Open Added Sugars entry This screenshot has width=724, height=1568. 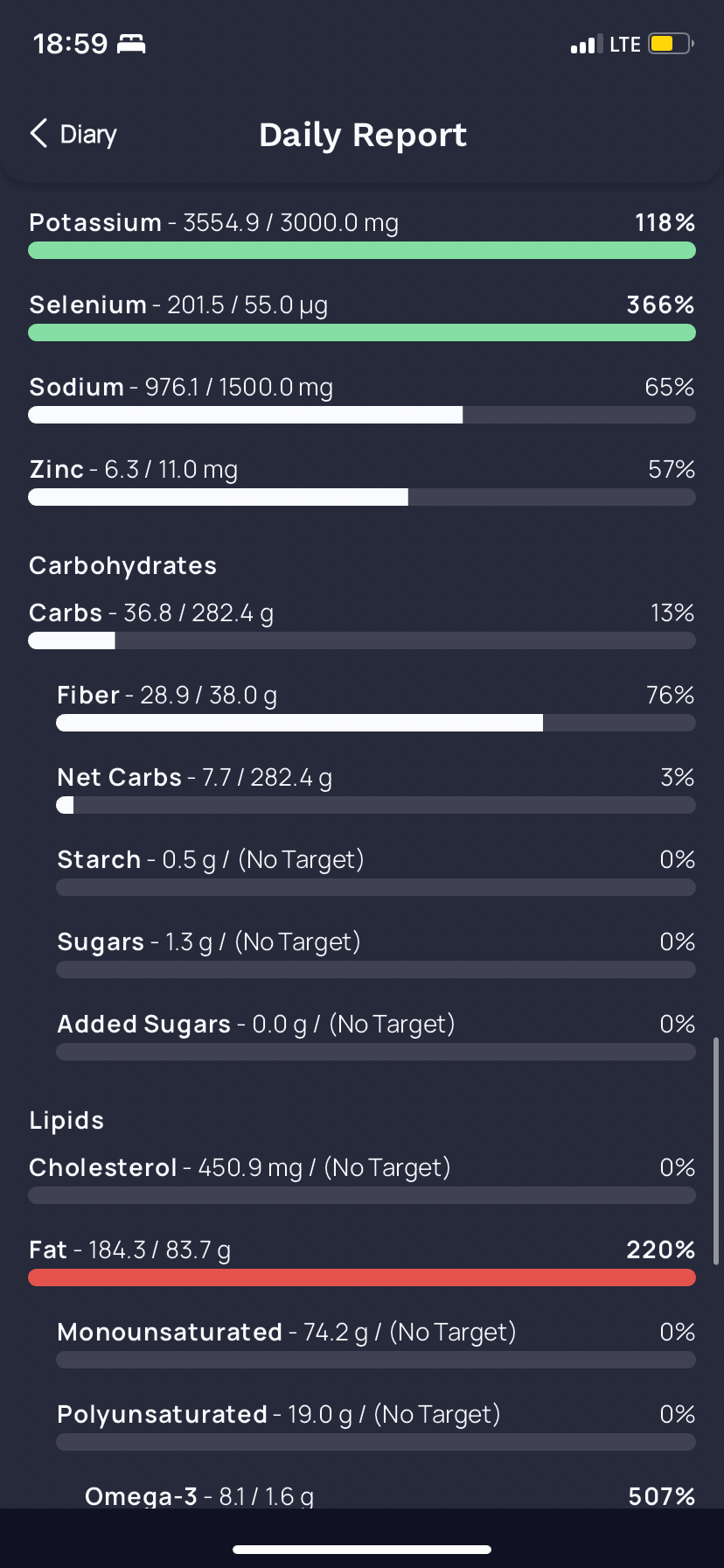376,1036
